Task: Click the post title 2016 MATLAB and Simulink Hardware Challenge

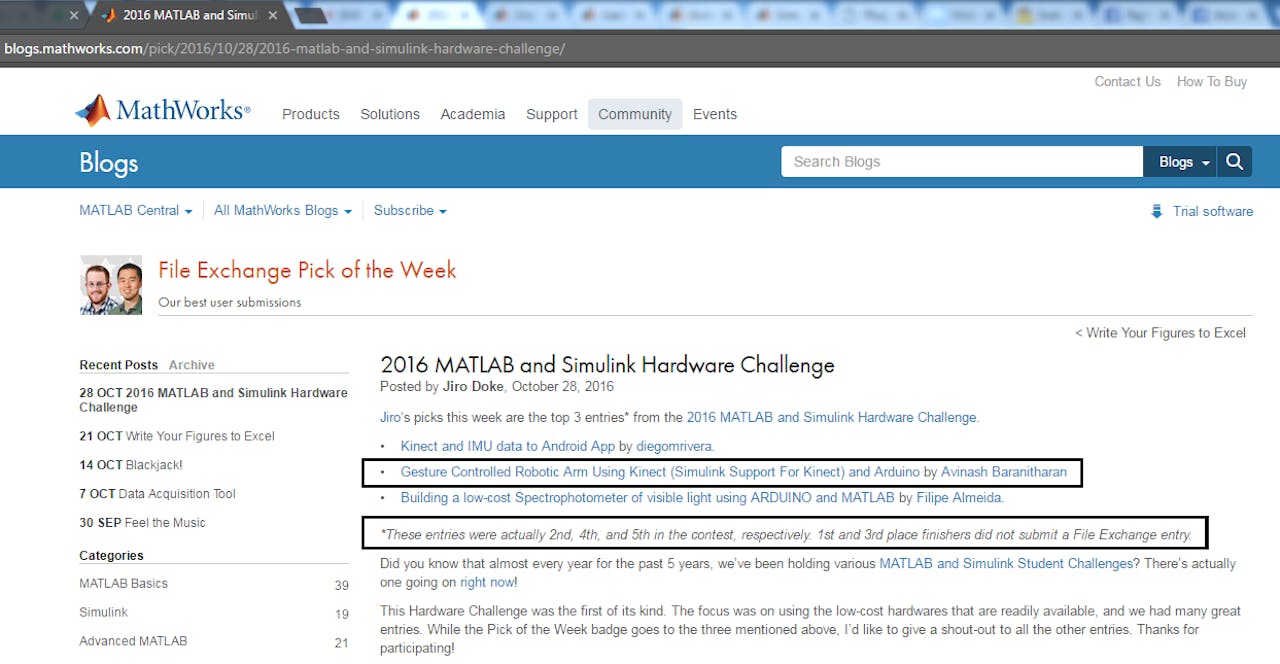Action: click(x=607, y=365)
